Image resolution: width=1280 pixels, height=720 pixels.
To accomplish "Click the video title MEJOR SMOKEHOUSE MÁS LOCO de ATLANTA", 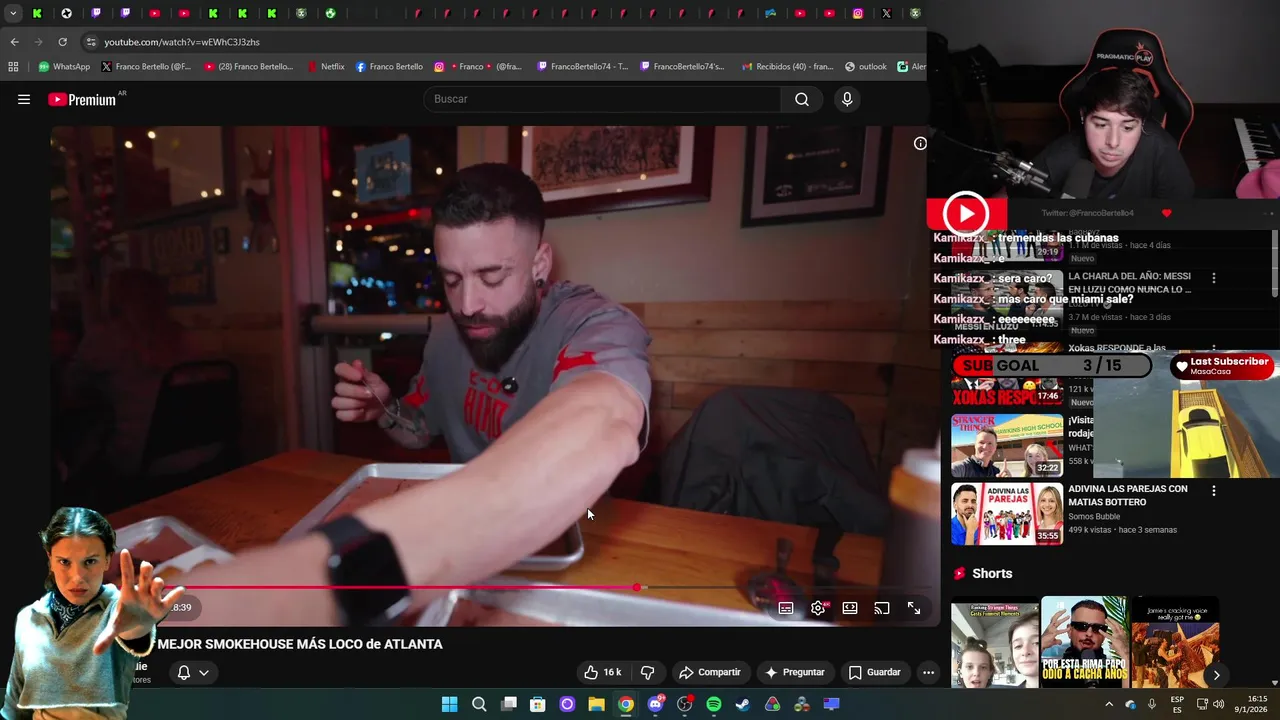I will click(300, 644).
